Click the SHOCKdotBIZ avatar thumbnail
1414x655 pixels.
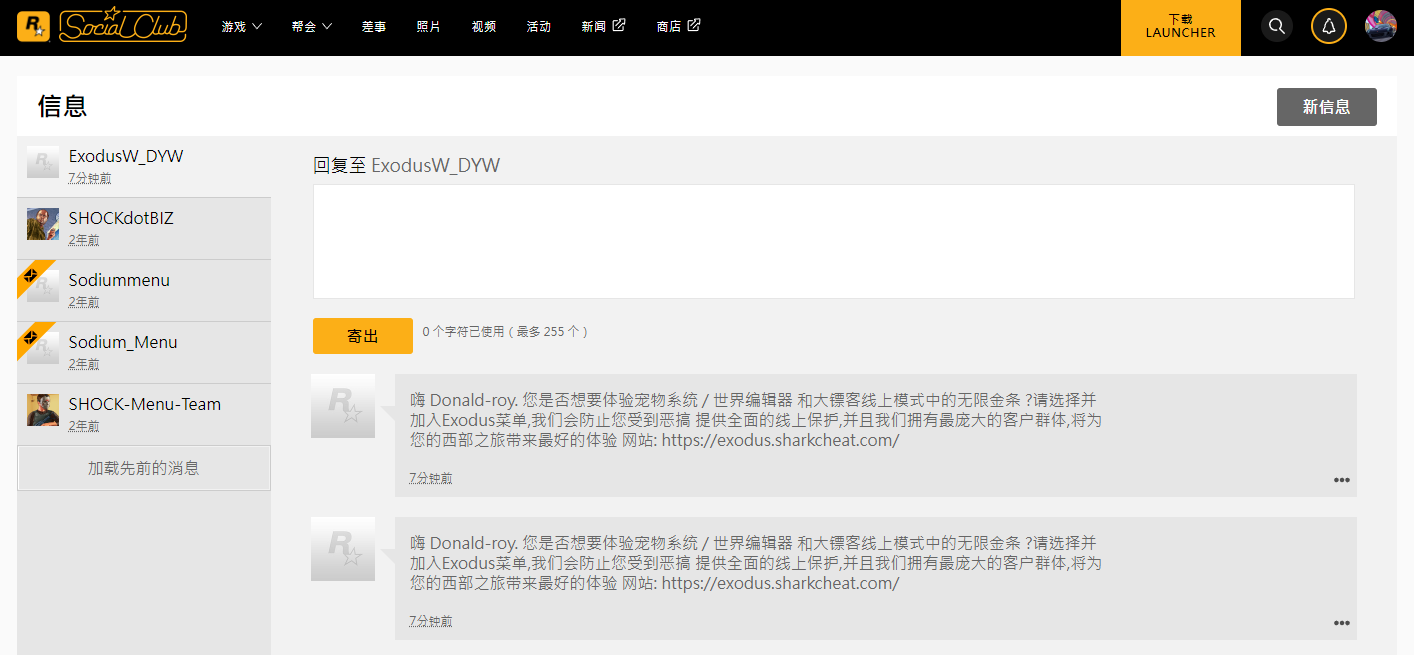point(43,224)
